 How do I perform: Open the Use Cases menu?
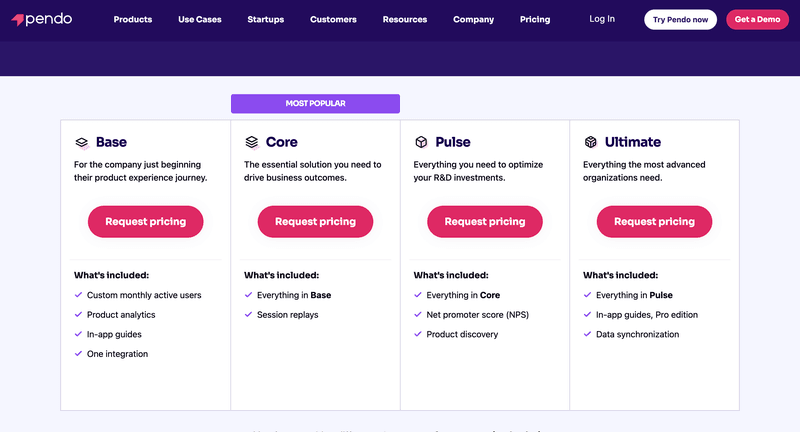coord(200,19)
